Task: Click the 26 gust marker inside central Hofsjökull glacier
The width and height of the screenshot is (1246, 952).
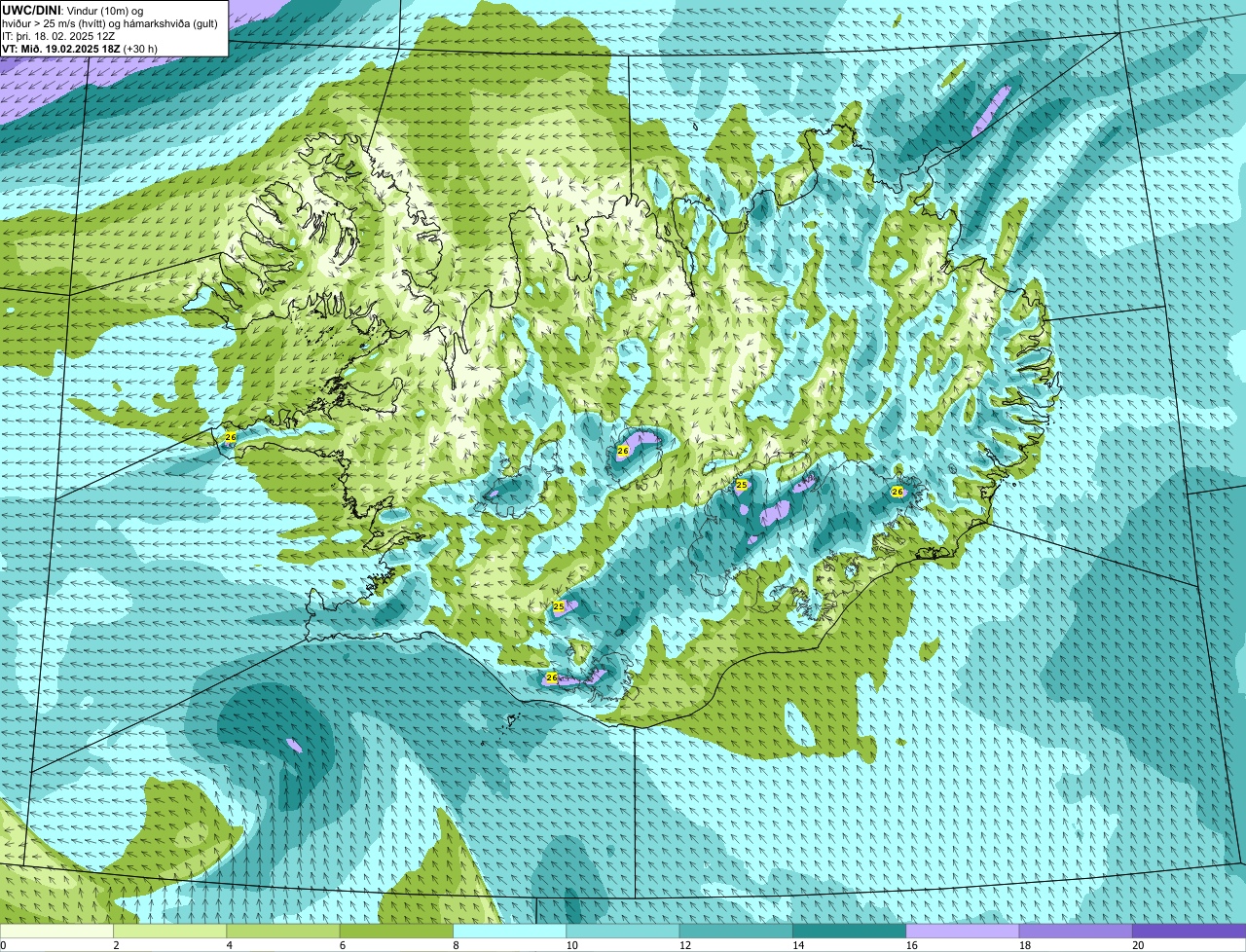Action: click(x=623, y=451)
